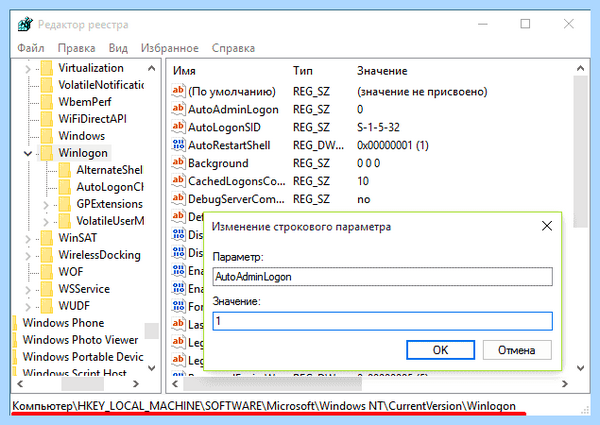Sort values by the Значение column header

(x=382, y=71)
